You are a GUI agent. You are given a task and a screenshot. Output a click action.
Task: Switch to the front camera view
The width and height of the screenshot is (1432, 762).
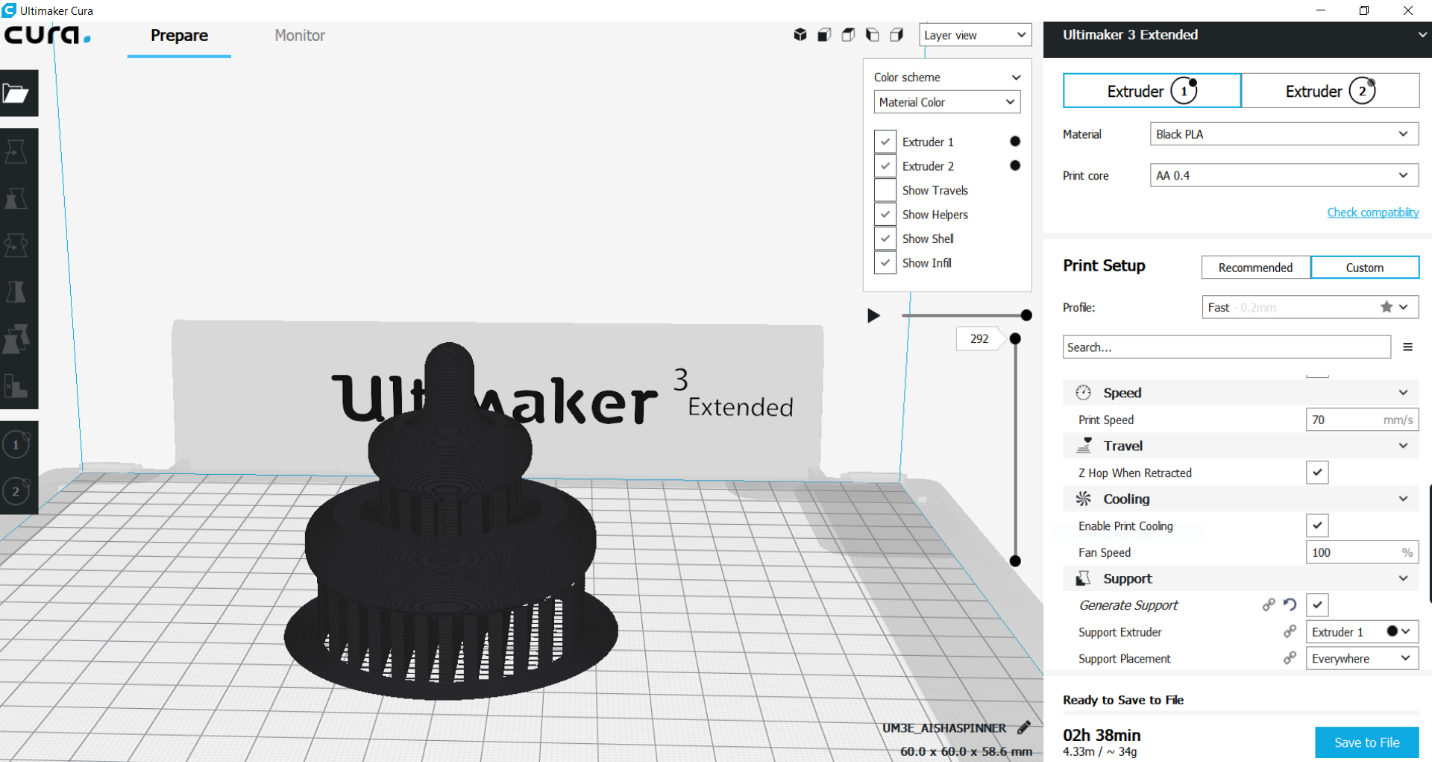[824, 35]
